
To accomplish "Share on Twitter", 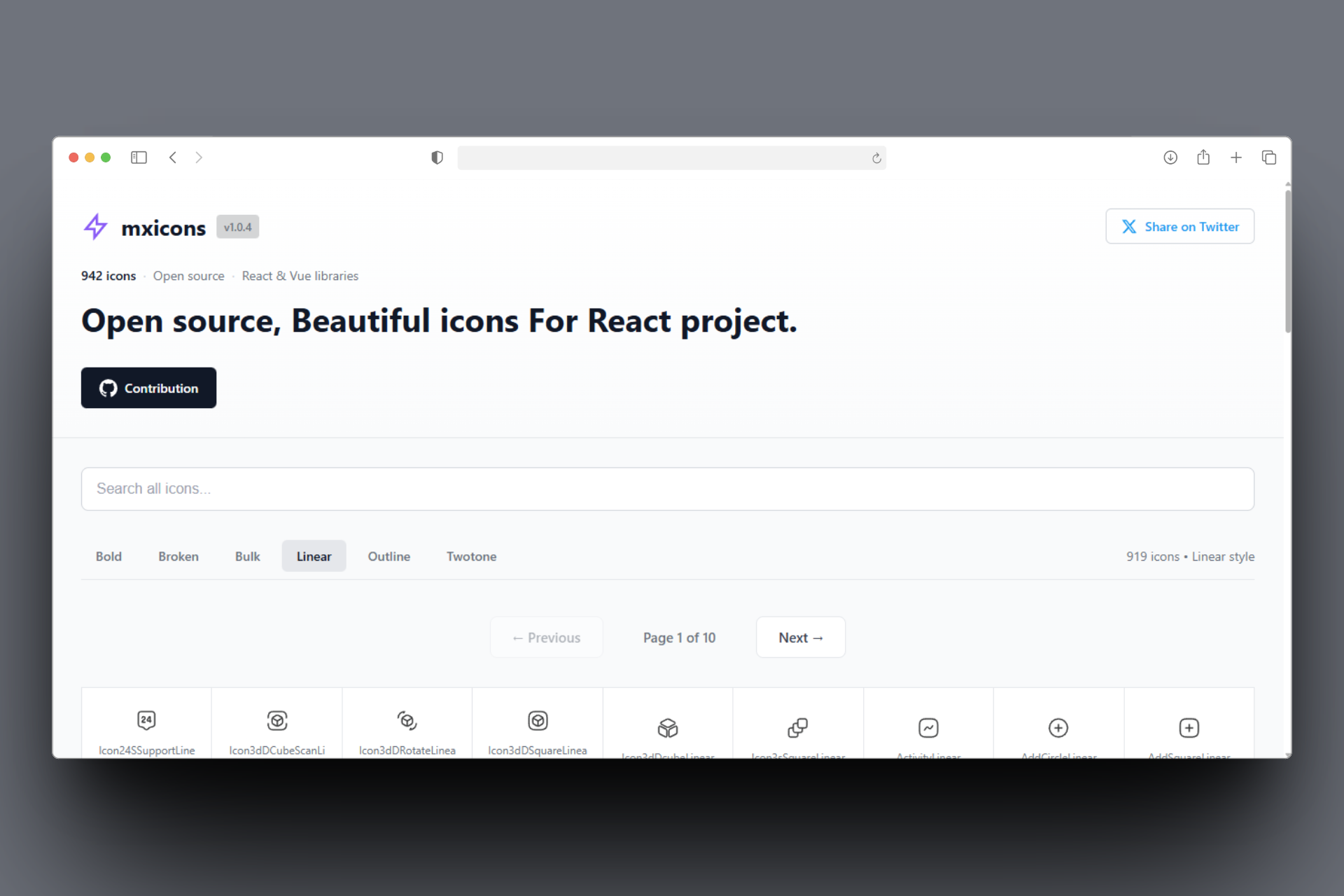I will (x=1179, y=226).
